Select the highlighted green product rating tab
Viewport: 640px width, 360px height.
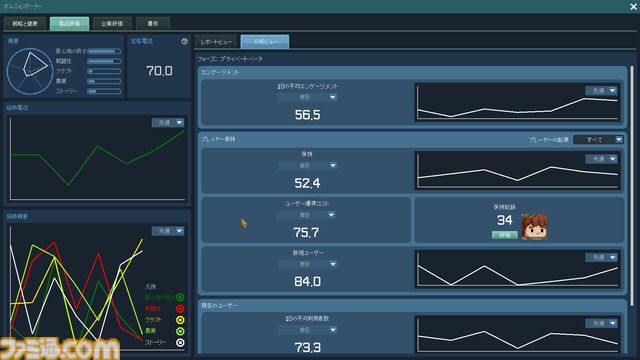tap(69, 24)
